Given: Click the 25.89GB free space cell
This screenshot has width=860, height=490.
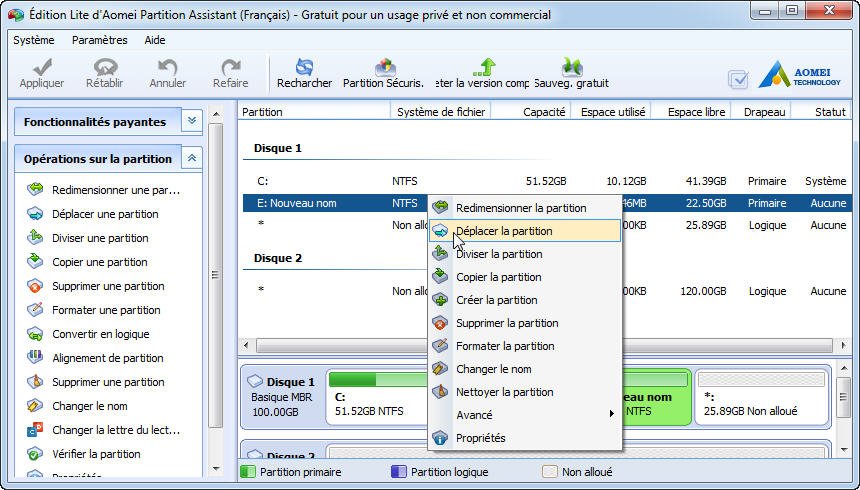Looking at the screenshot, I should click(x=705, y=225).
